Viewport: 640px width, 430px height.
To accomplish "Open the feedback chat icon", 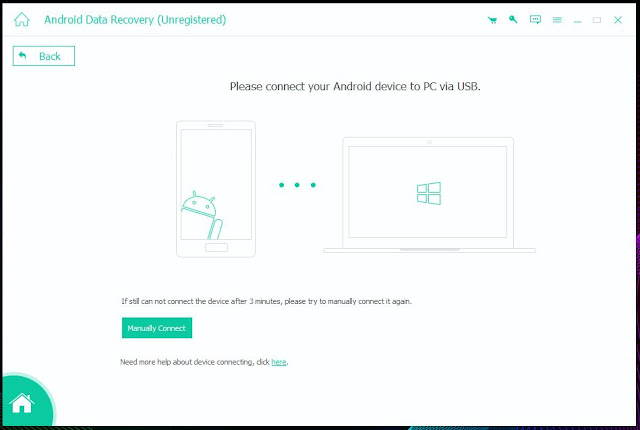I will coord(536,20).
